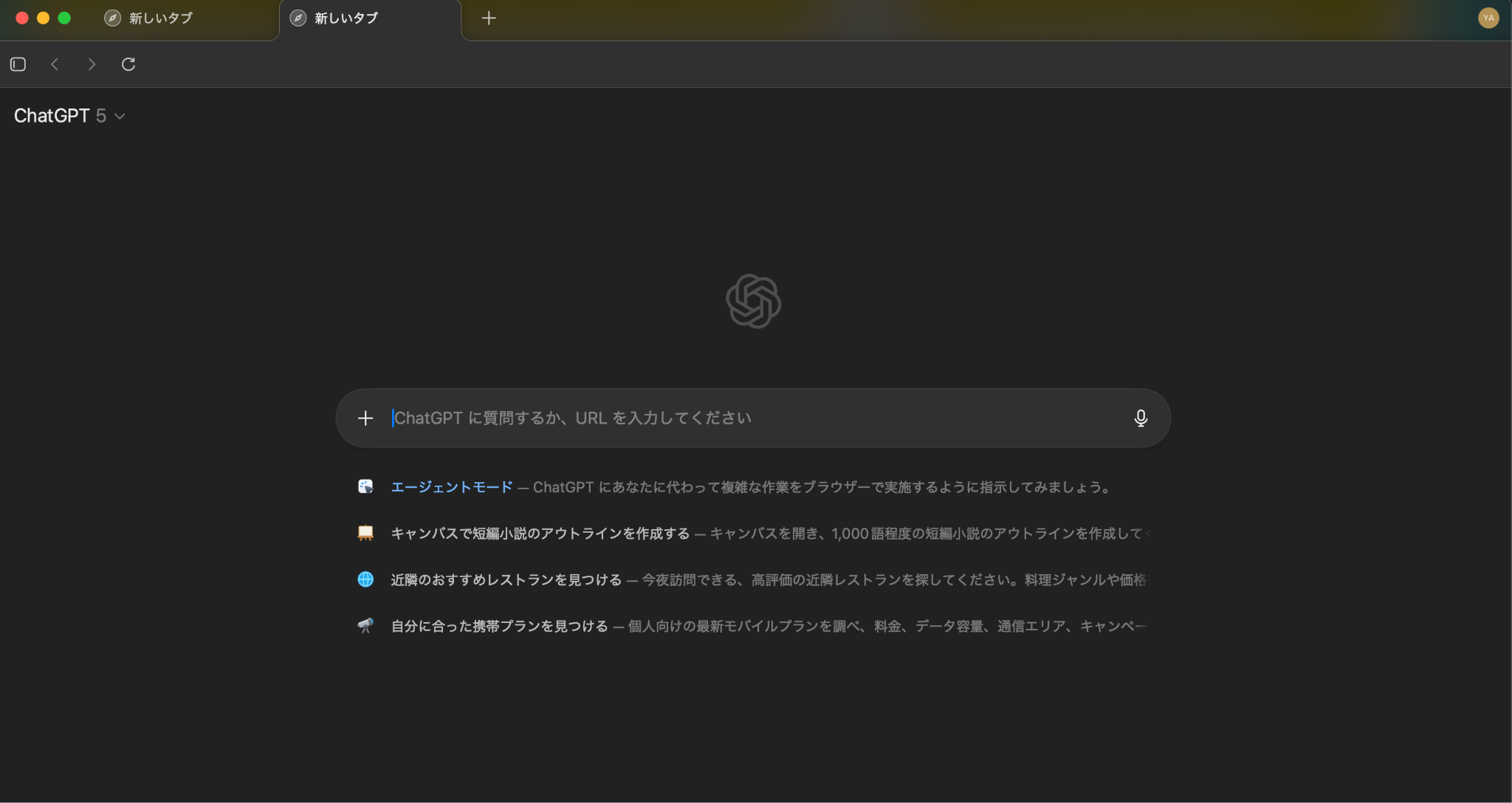Image resolution: width=1512 pixels, height=803 pixels.
Task: Switch to the first 新しいタブ tab
Action: tap(161, 18)
